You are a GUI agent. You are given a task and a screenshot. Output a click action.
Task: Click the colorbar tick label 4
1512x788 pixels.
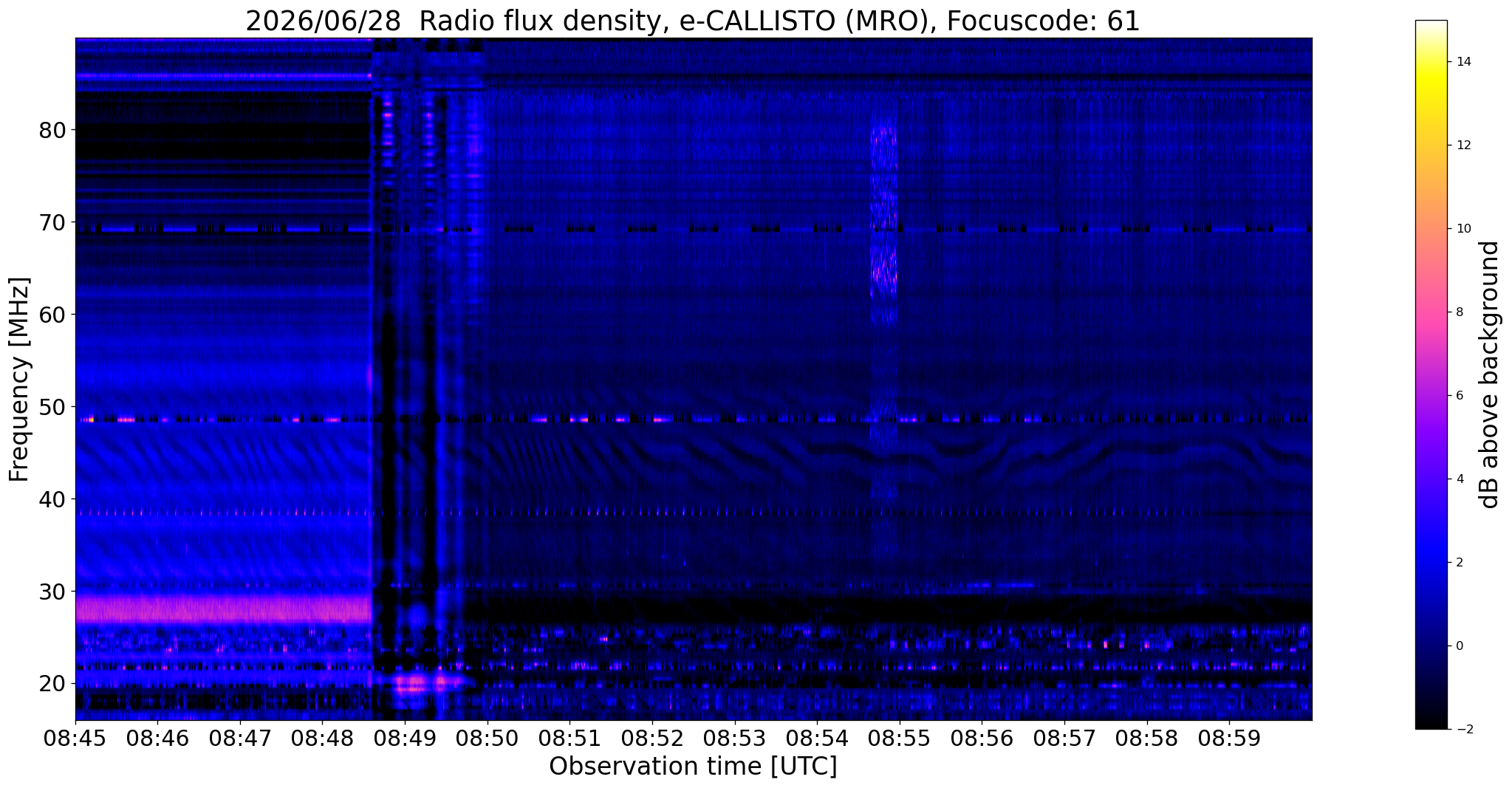tap(1458, 479)
